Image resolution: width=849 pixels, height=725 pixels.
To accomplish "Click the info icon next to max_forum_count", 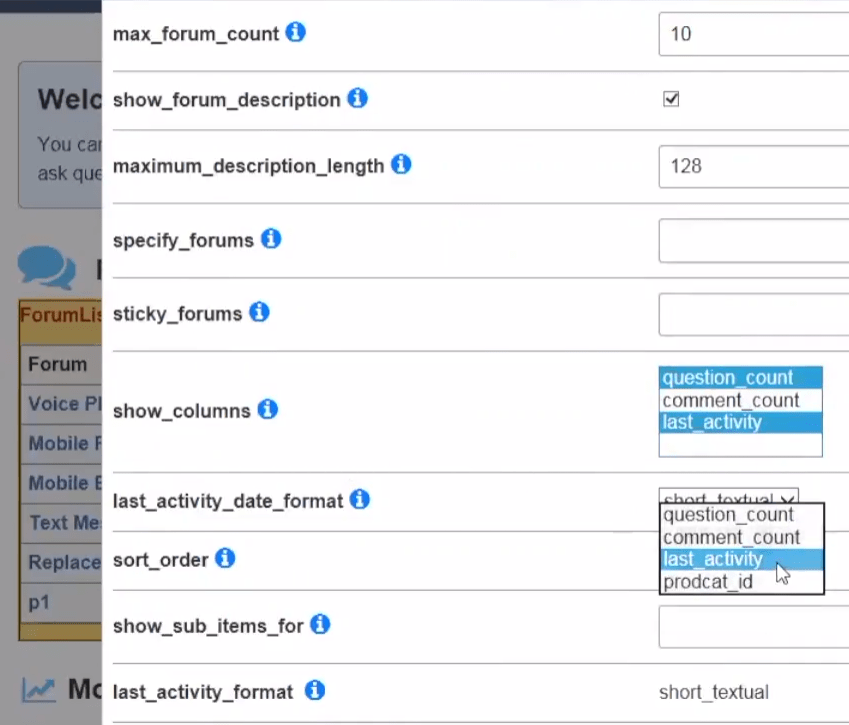I will pyautogui.click(x=295, y=32).
